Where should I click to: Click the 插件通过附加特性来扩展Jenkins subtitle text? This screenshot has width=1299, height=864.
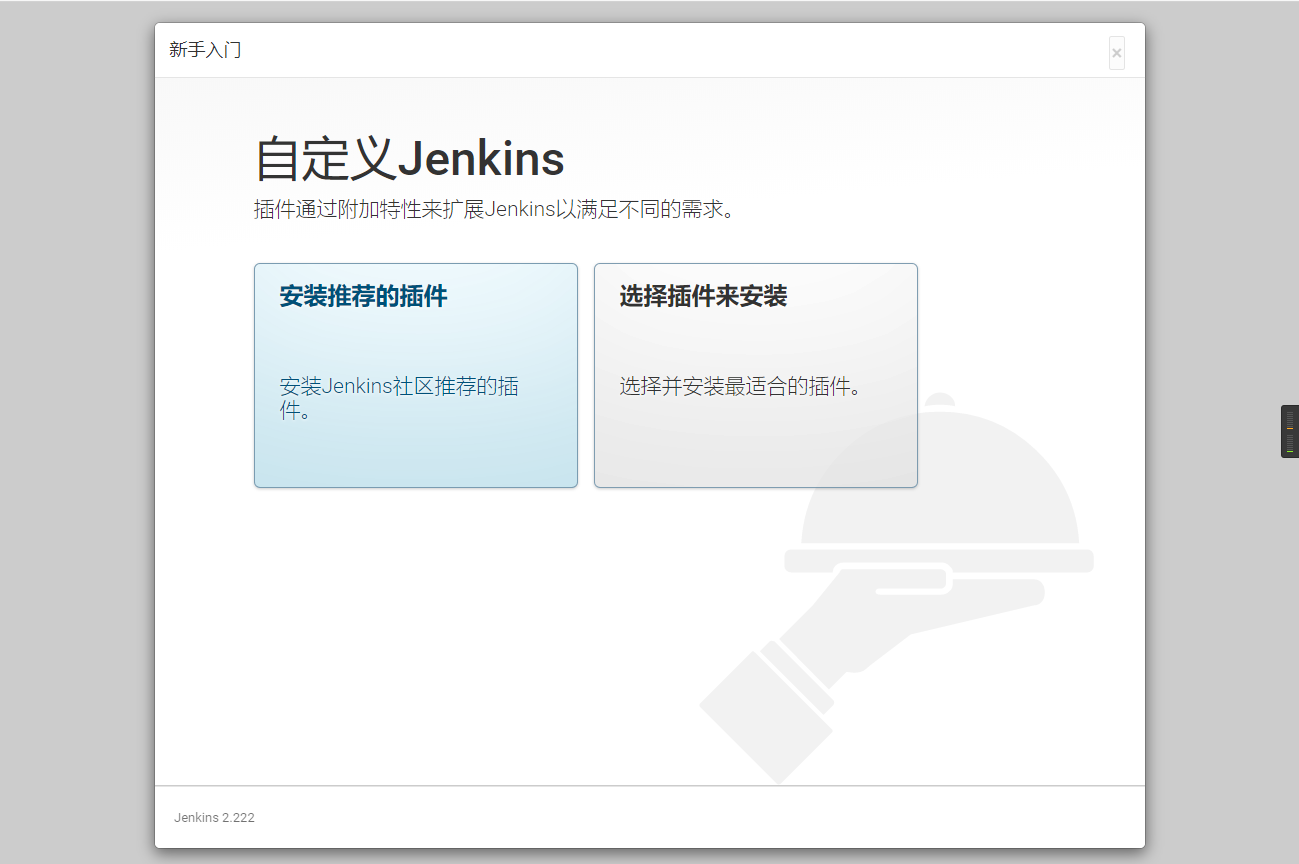(x=496, y=210)
